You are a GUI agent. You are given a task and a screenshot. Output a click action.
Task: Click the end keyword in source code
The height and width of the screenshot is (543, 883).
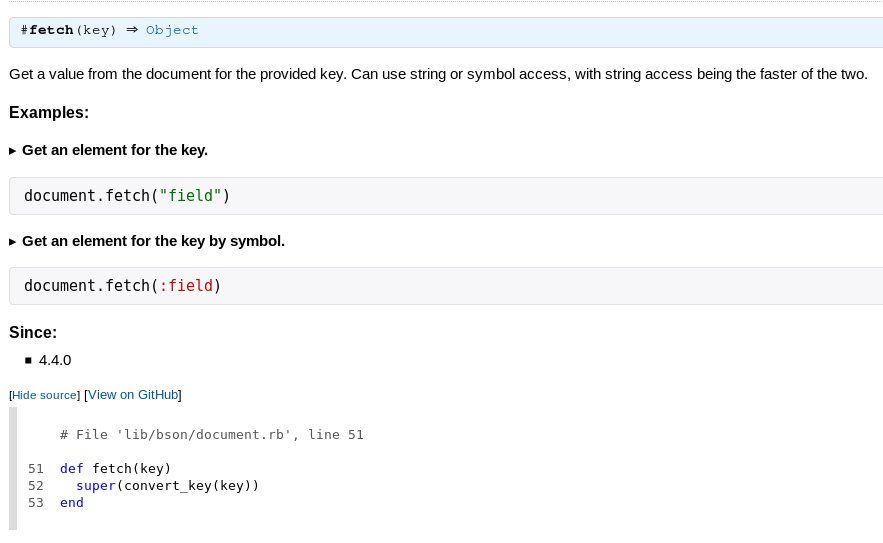(72, 502)
